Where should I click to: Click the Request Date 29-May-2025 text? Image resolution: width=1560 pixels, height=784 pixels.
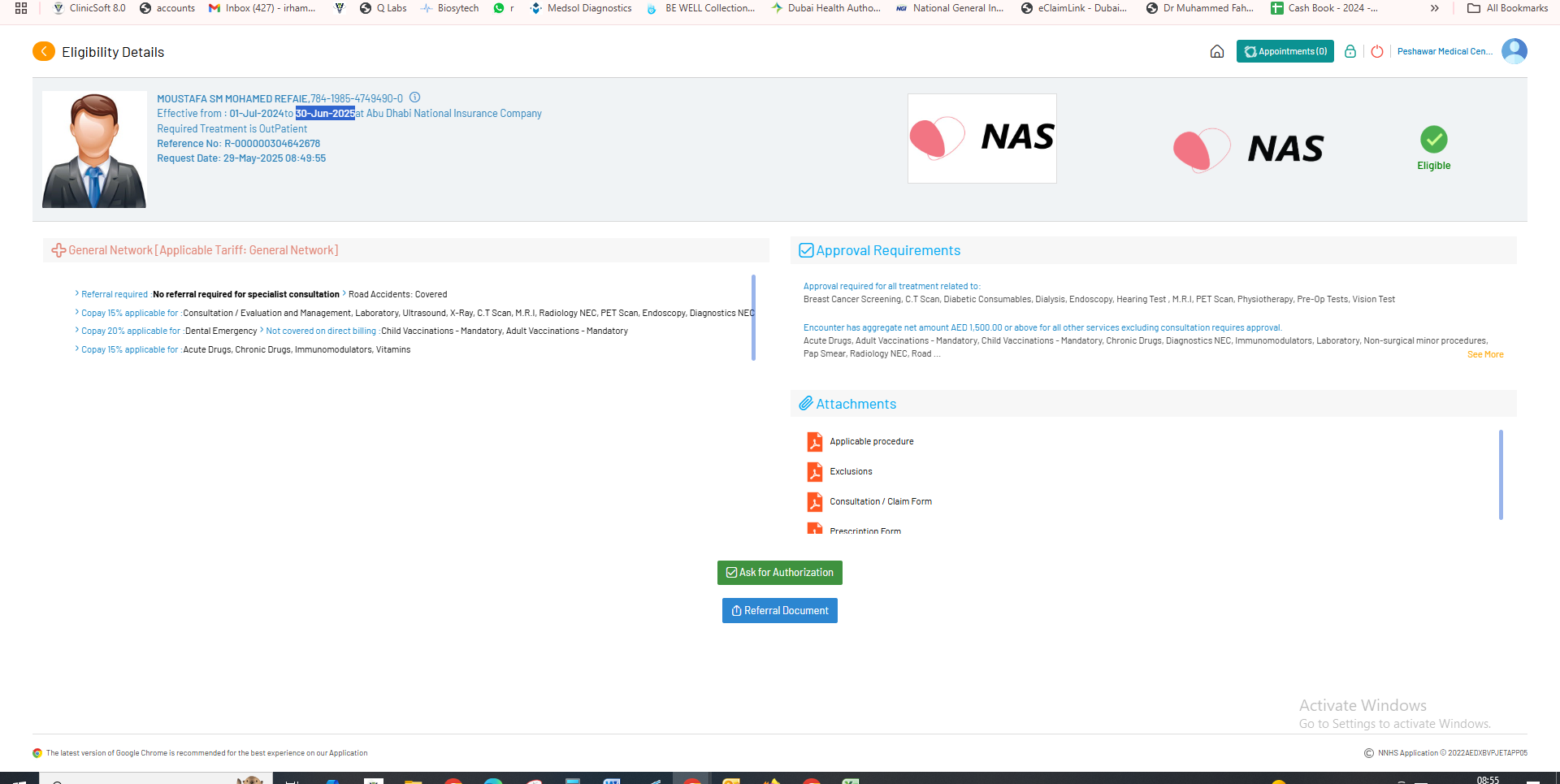[x=241, y=158]
